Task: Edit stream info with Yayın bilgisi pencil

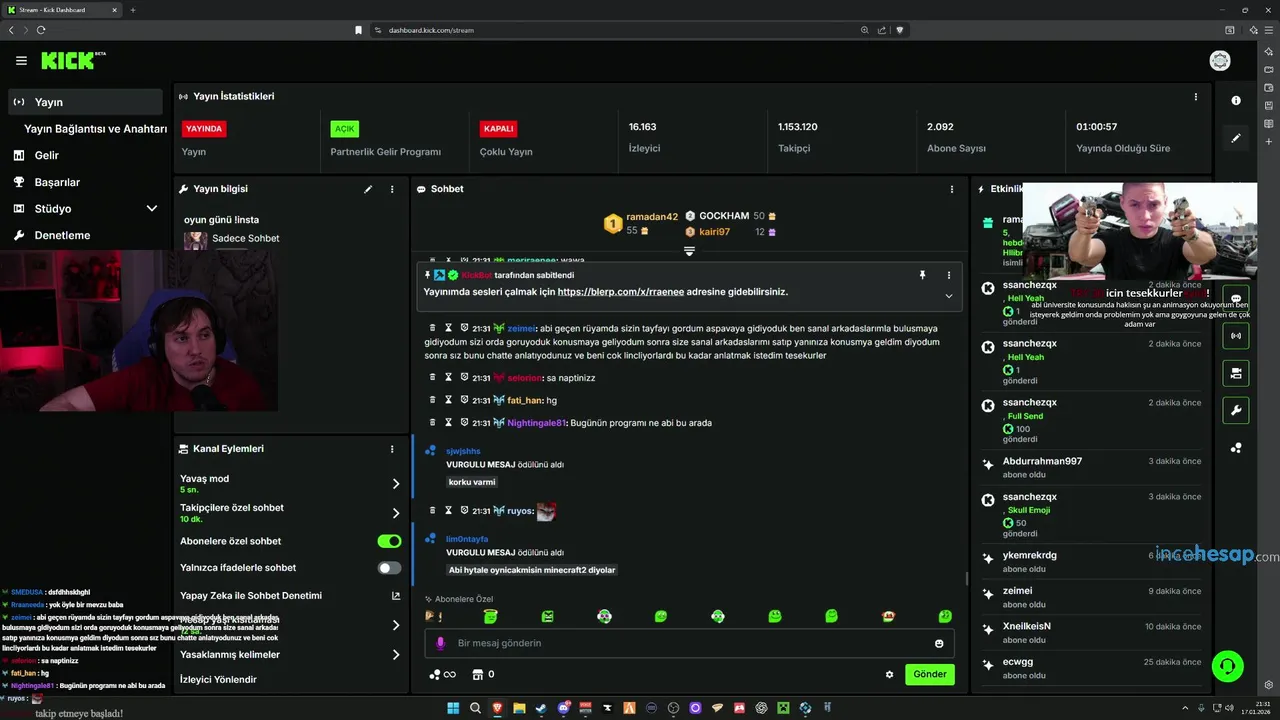Action: (x=368, y=189)
